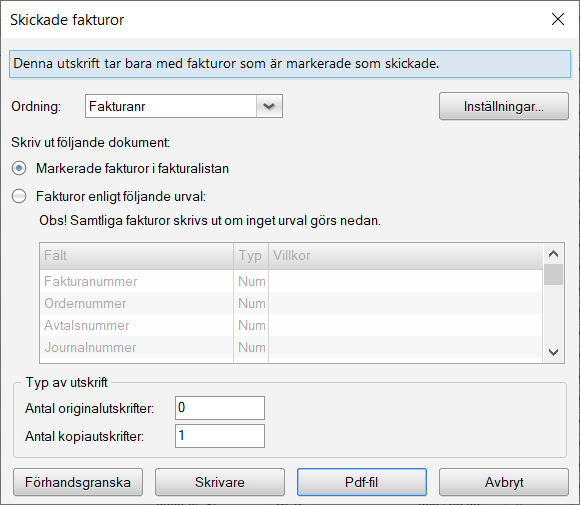Viewport: 580px width, 505px height.
Task: Select the Avtalsnummer row
Action: tap(291, 325)
